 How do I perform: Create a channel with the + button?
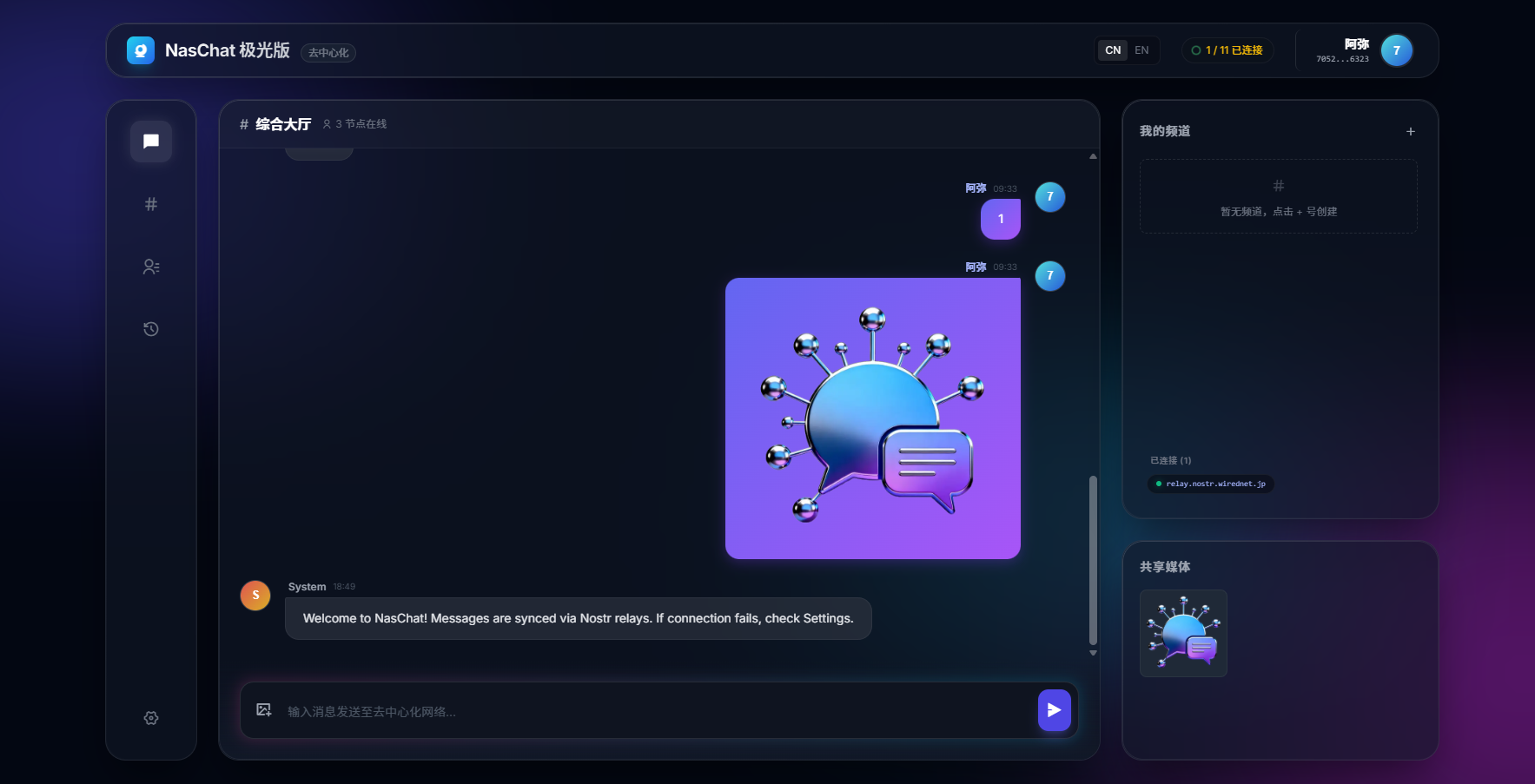[x=1410, y=131]
